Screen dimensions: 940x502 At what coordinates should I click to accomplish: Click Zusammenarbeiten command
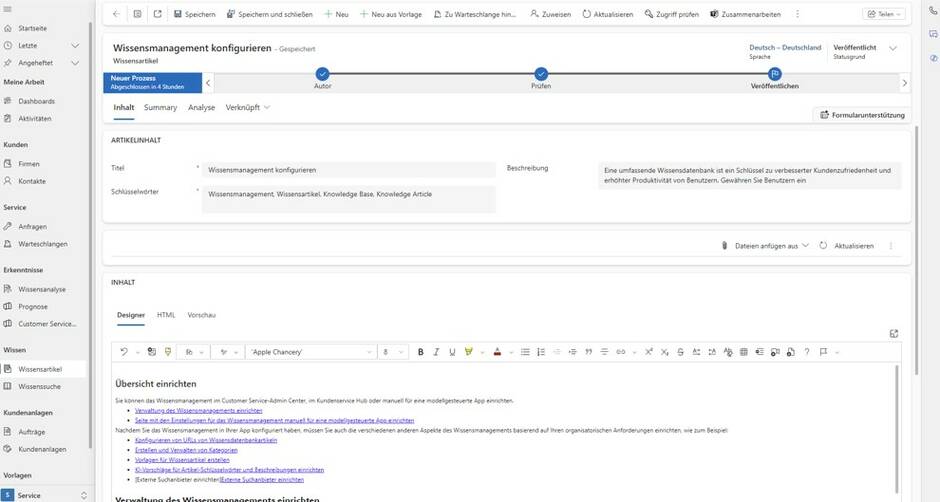pos(745,14)
